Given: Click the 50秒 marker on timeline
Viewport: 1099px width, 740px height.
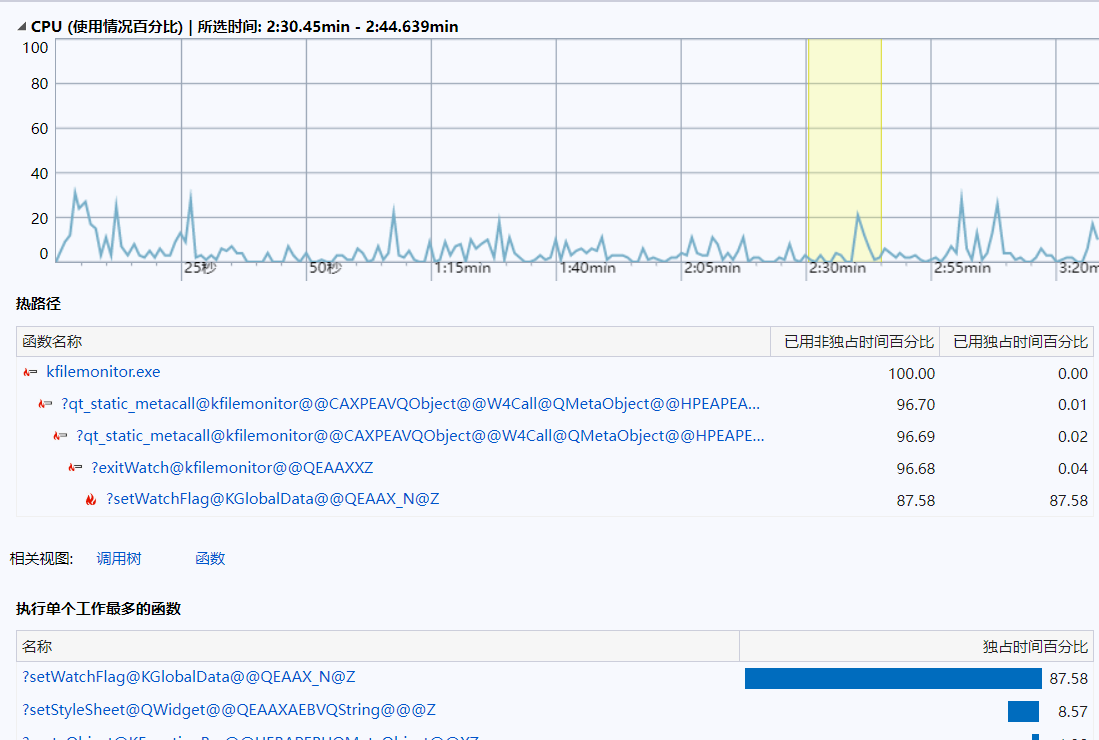Looking at the screenshot, I should coord(325,268).
